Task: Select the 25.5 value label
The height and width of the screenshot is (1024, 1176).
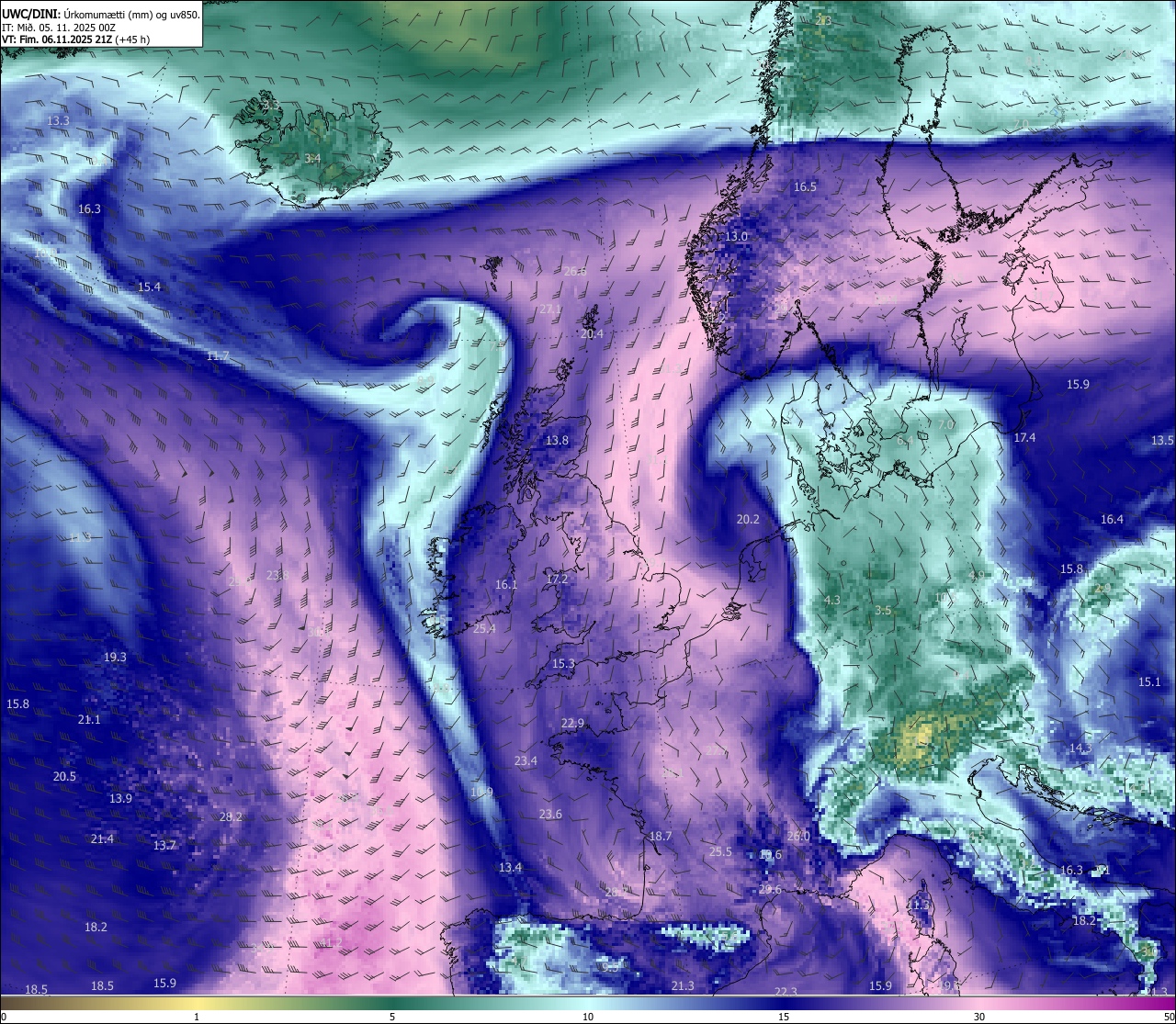Action: (x=720, y=852)
